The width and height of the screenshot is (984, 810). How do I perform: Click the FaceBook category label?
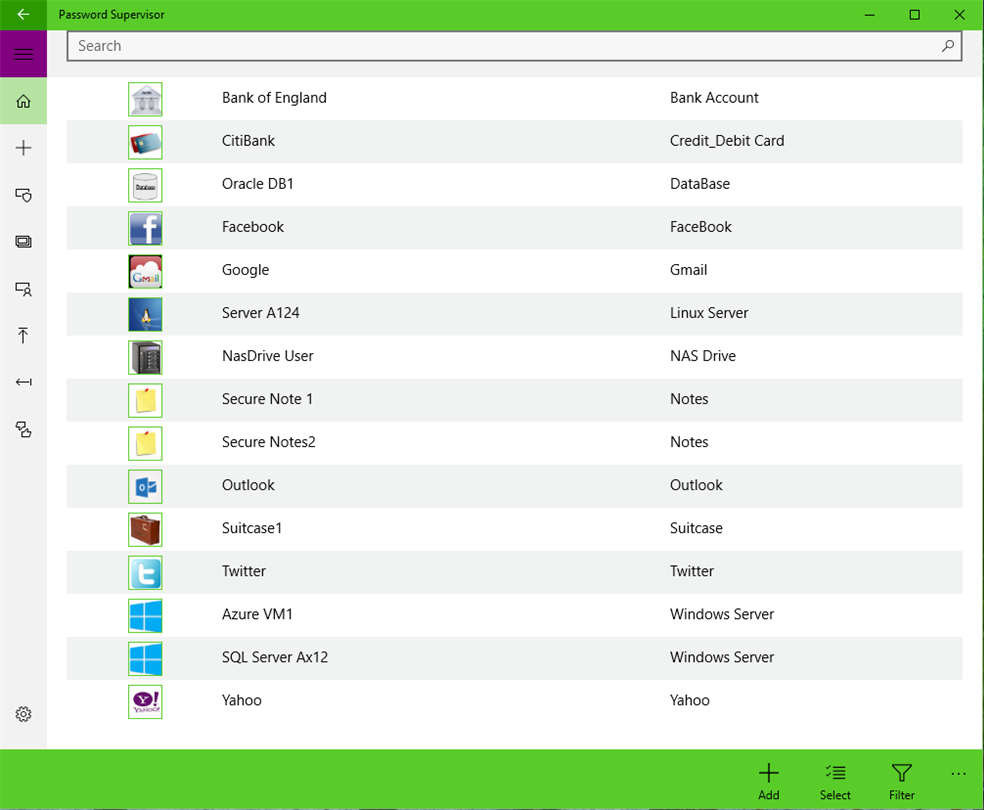[x=700, y=226]
